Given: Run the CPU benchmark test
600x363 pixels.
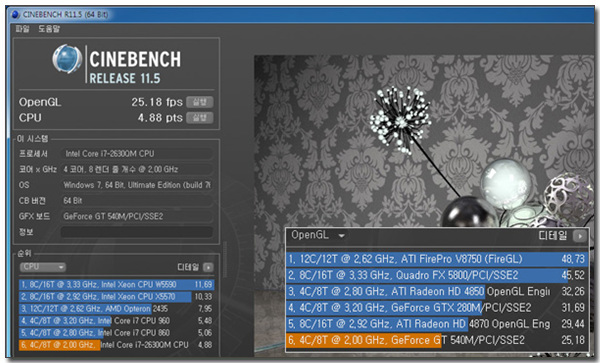Looking at the screenshot, I should click(x=199, y=118).
